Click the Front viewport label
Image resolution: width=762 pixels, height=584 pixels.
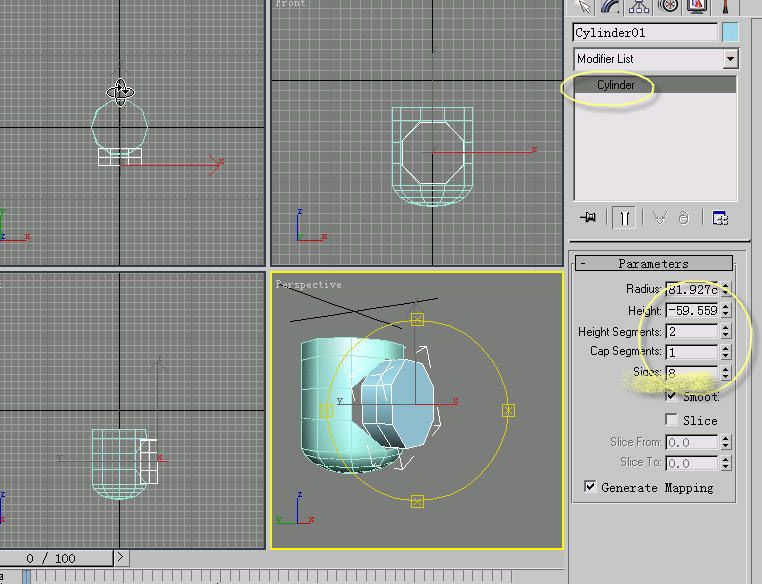pos(290,3)
